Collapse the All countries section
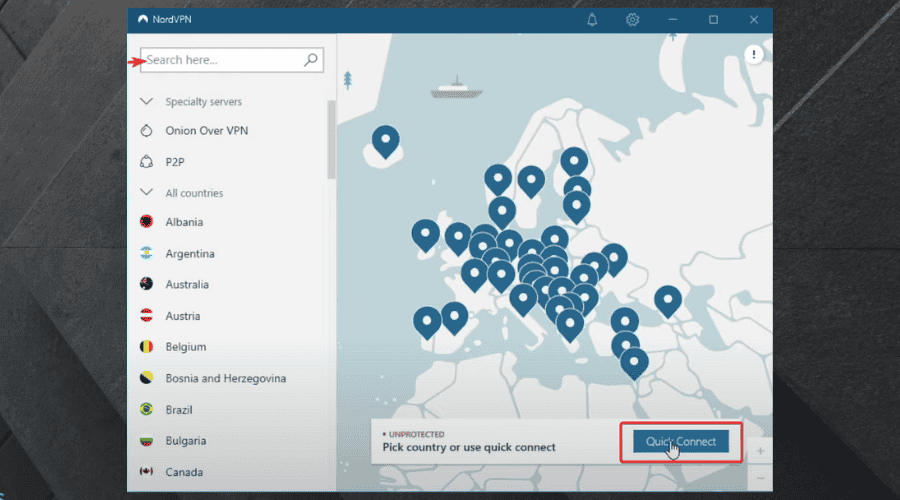 (x=146, y=192)
